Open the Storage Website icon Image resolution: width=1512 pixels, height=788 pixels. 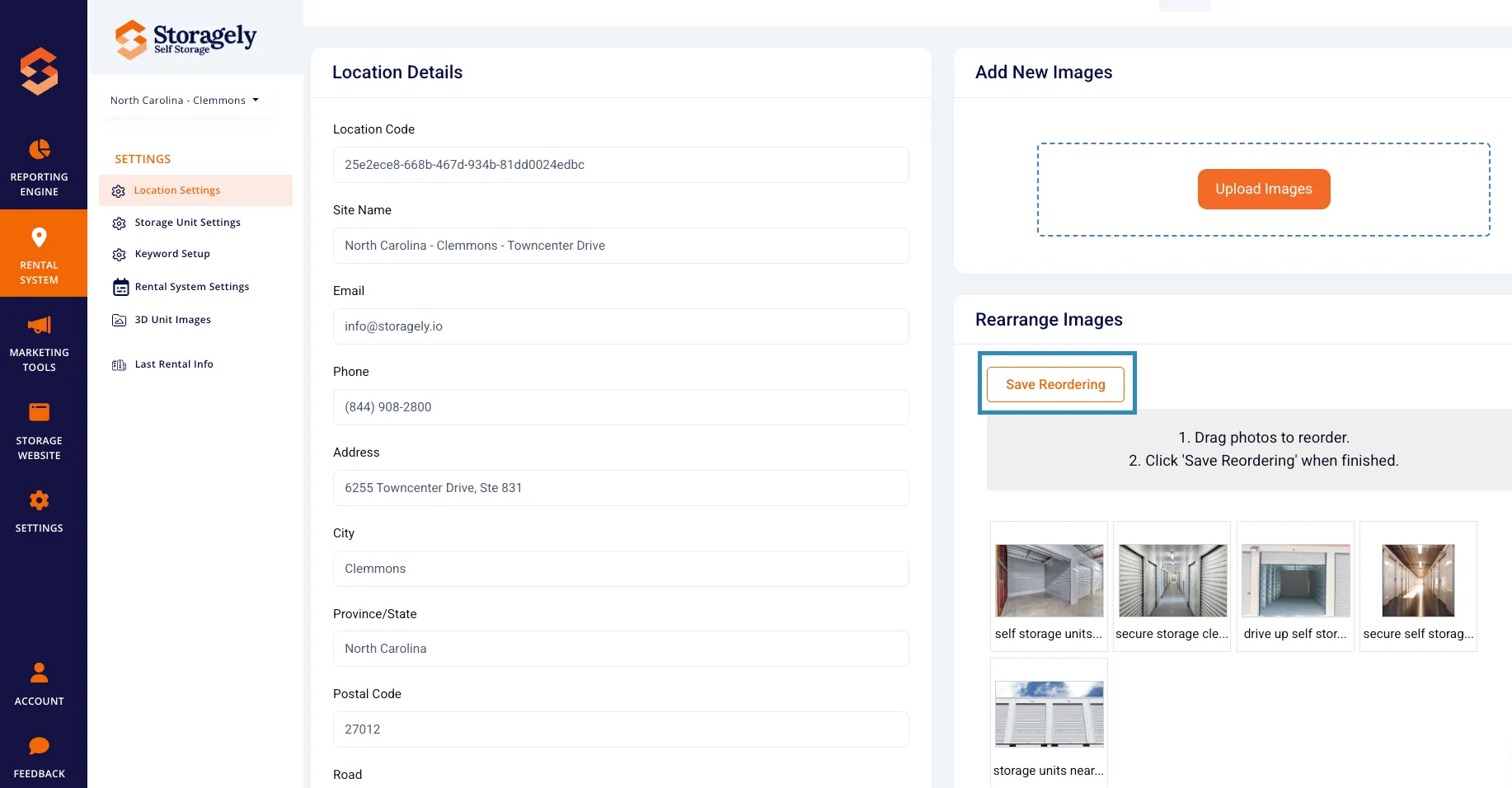(x=40, y=412)
